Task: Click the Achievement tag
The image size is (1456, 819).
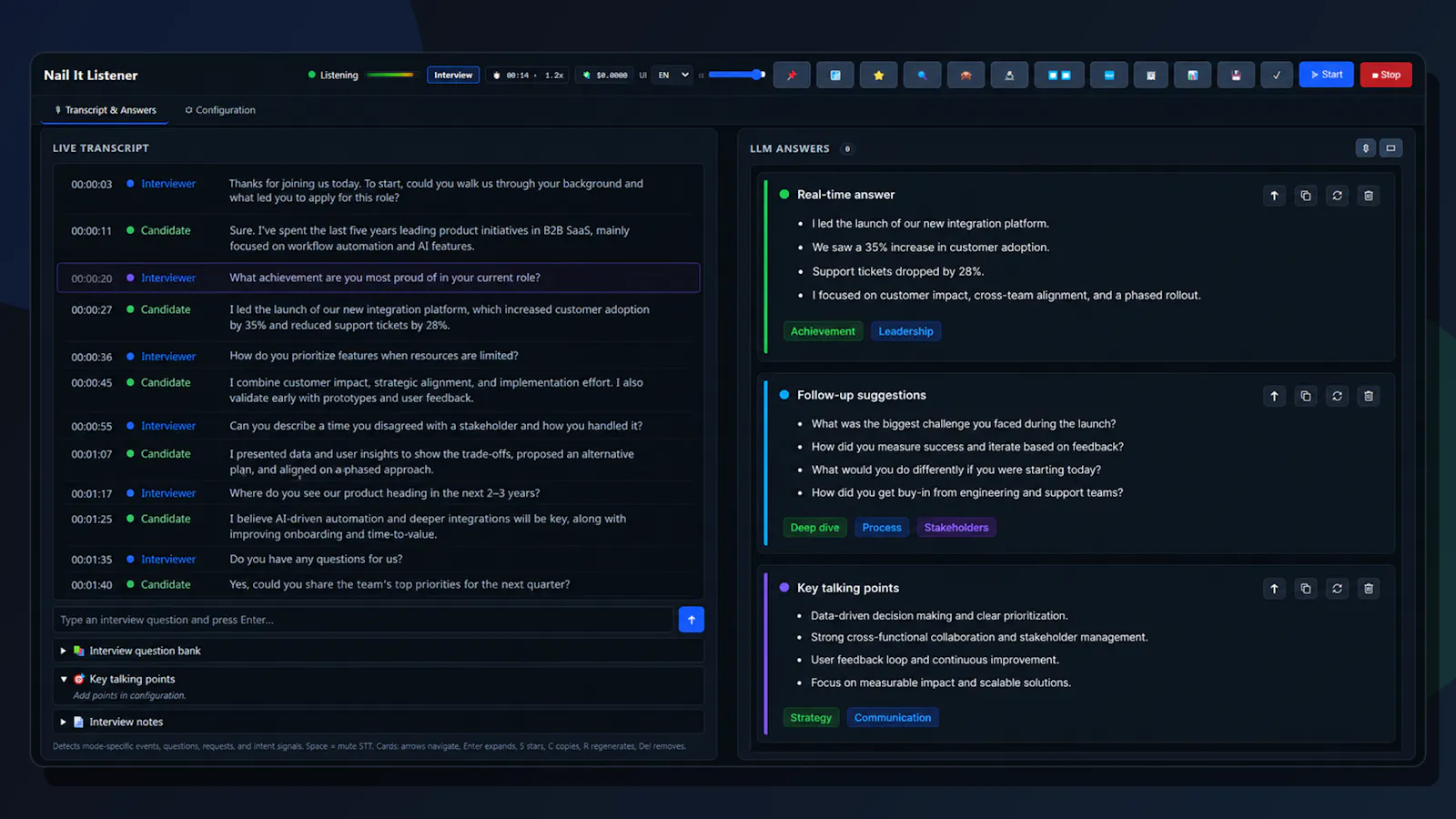Action: (823, 331)
